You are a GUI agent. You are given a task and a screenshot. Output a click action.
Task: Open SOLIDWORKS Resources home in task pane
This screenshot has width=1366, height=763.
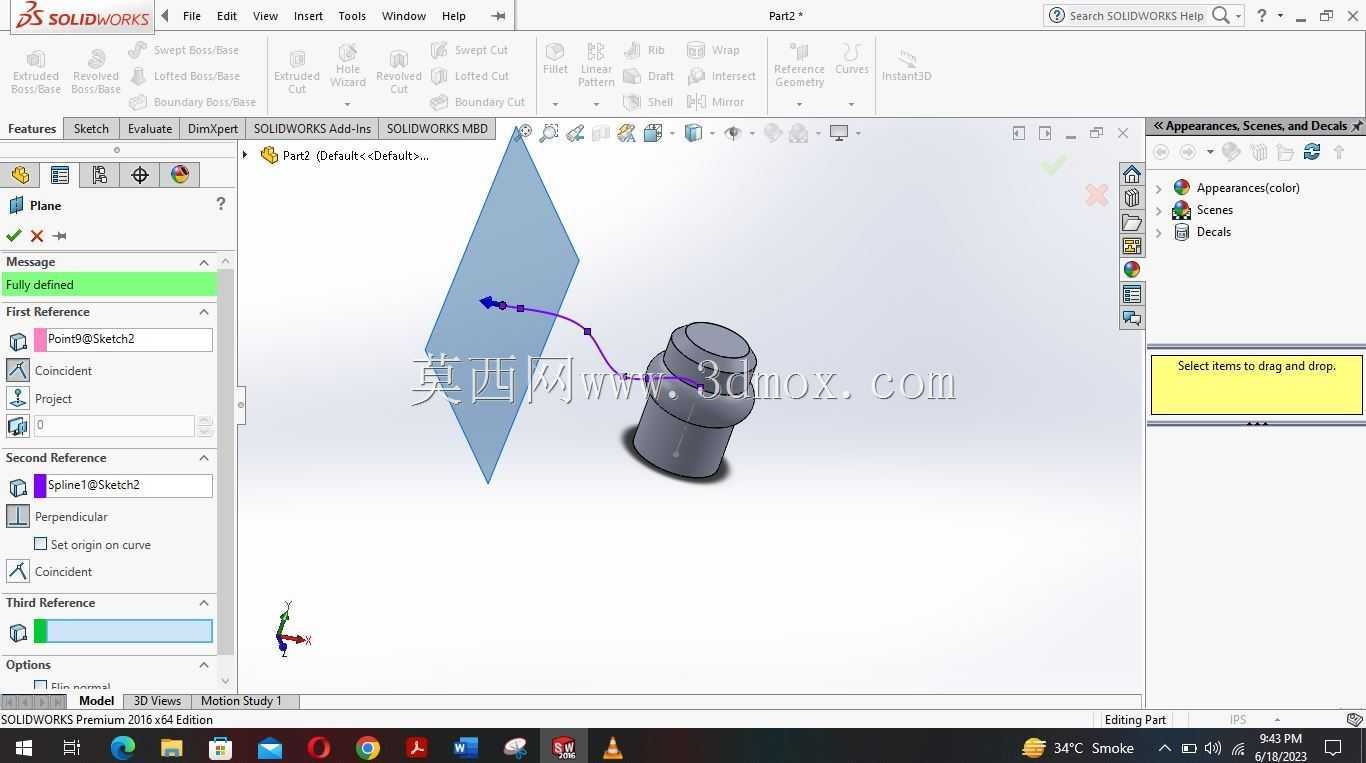point(1132,174)
